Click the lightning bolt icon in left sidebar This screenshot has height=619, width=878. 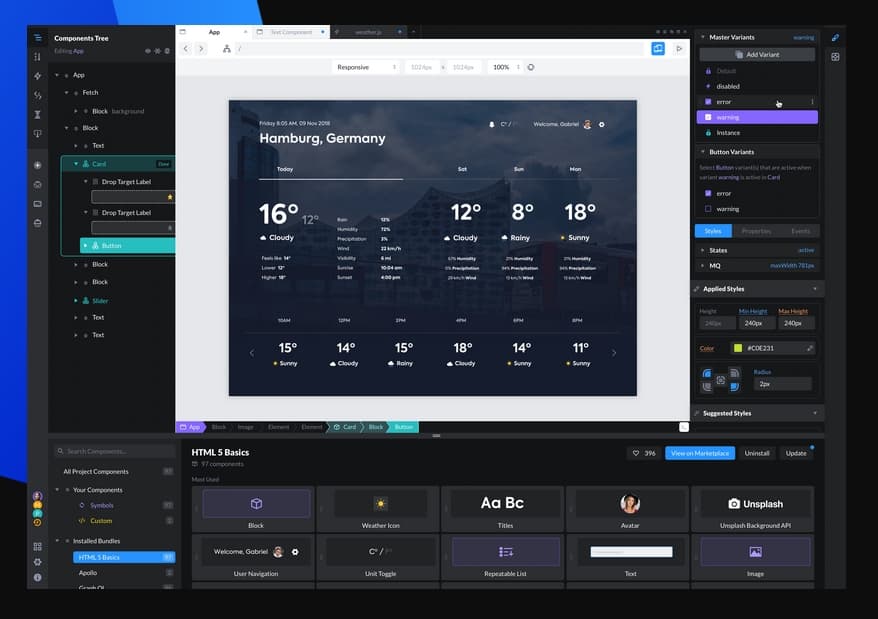click(38, 76)
